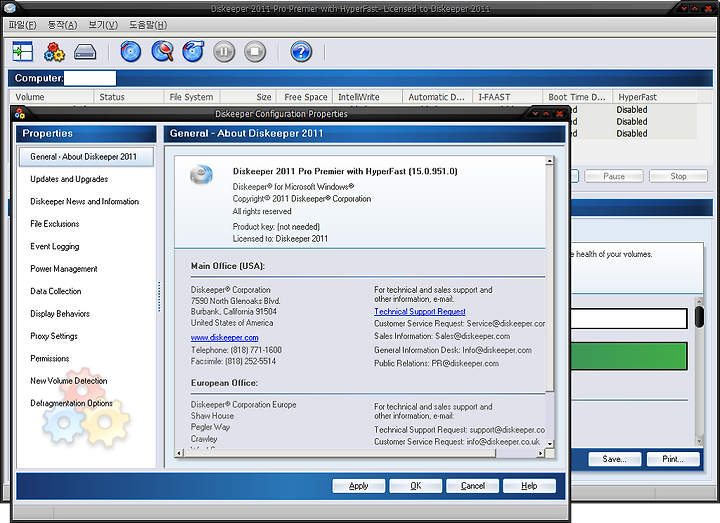Click the Size column header
This screenshot has width=720, height=523.
coord(248,97)
